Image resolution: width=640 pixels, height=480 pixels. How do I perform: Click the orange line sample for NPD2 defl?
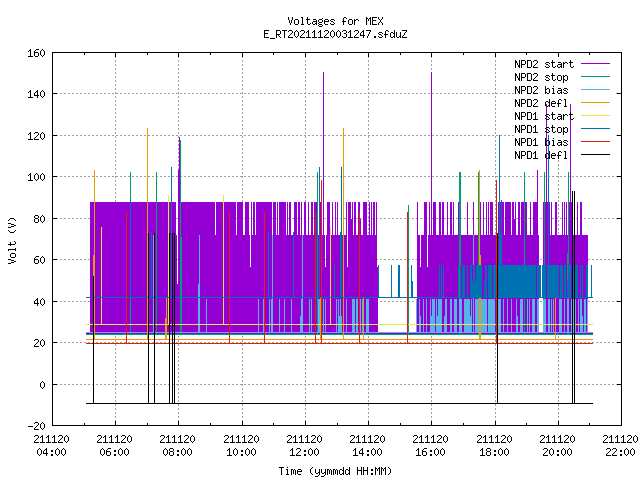point(595,103)
